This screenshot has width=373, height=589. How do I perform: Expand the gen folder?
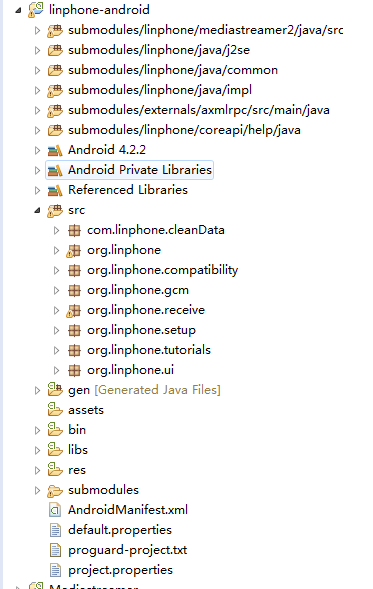pos(37,390)
